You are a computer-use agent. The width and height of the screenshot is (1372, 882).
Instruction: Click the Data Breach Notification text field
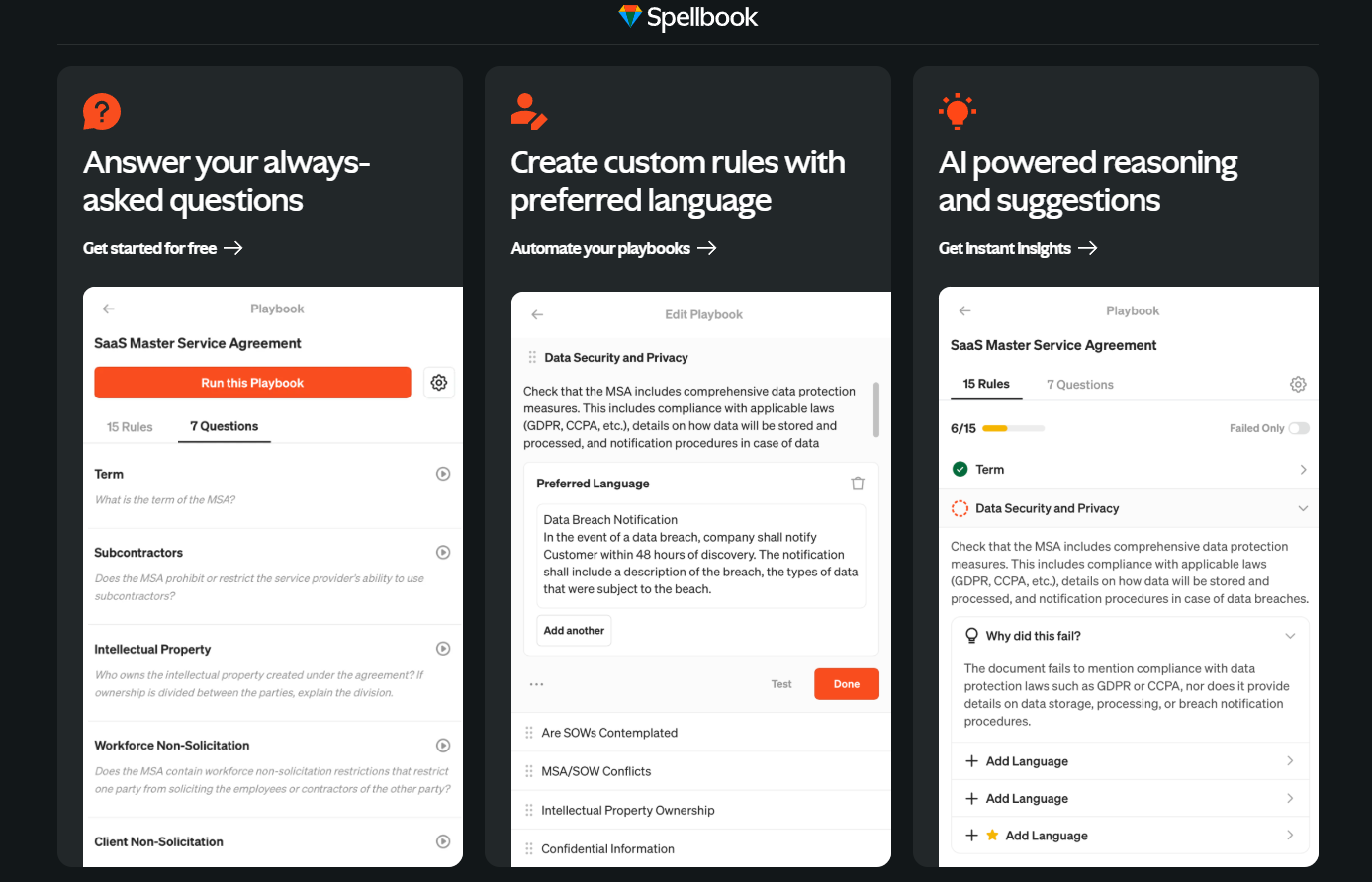point(701,555)
